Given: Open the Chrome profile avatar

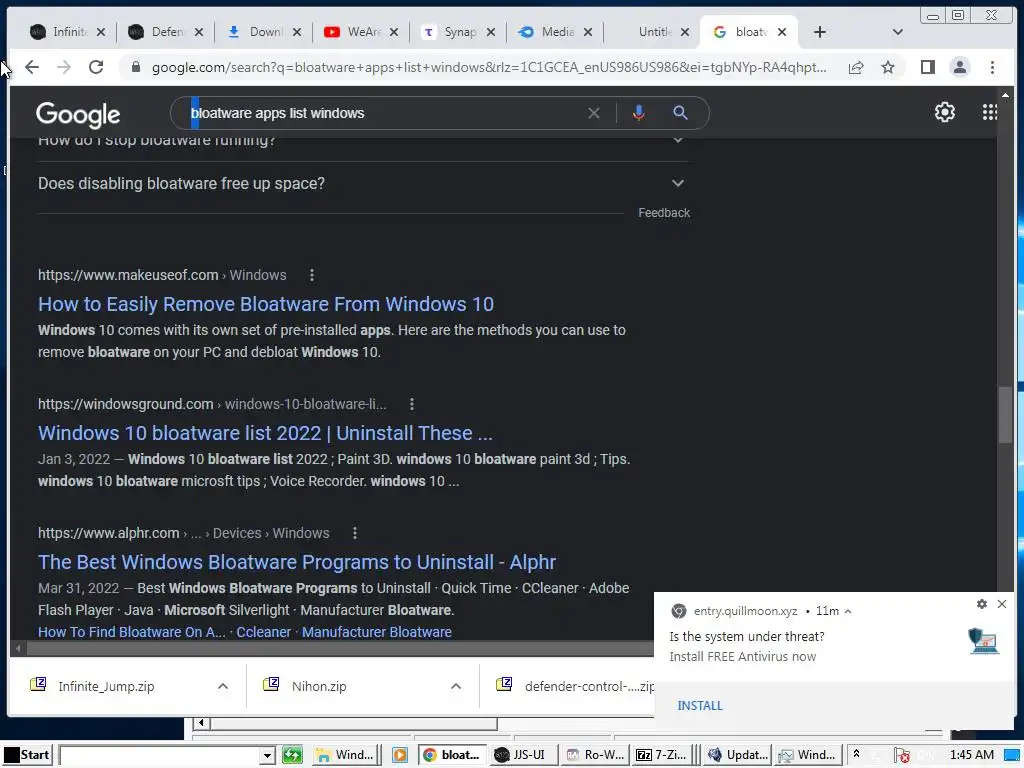Looking at the screenshot, I should click(x=959, y=67).
